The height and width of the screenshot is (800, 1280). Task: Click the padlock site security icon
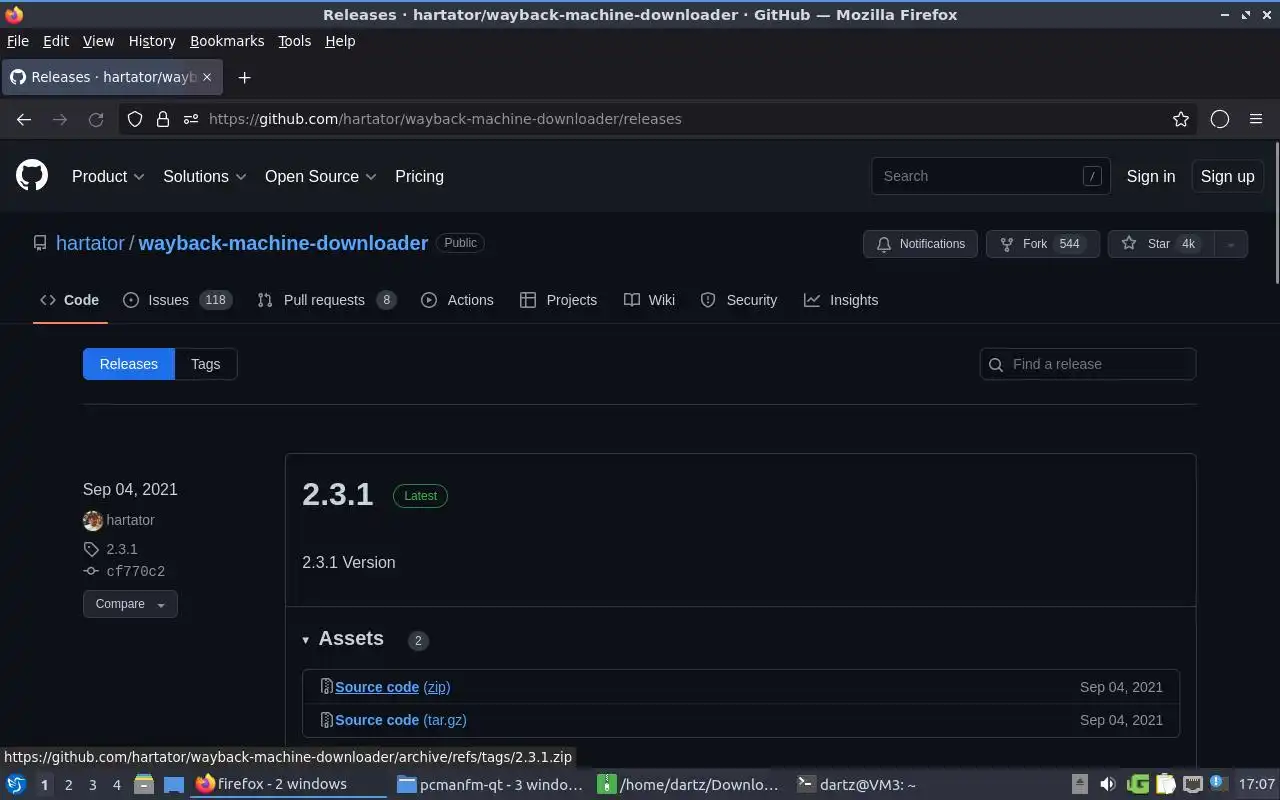pyautogui.click(x=163, y=119)
